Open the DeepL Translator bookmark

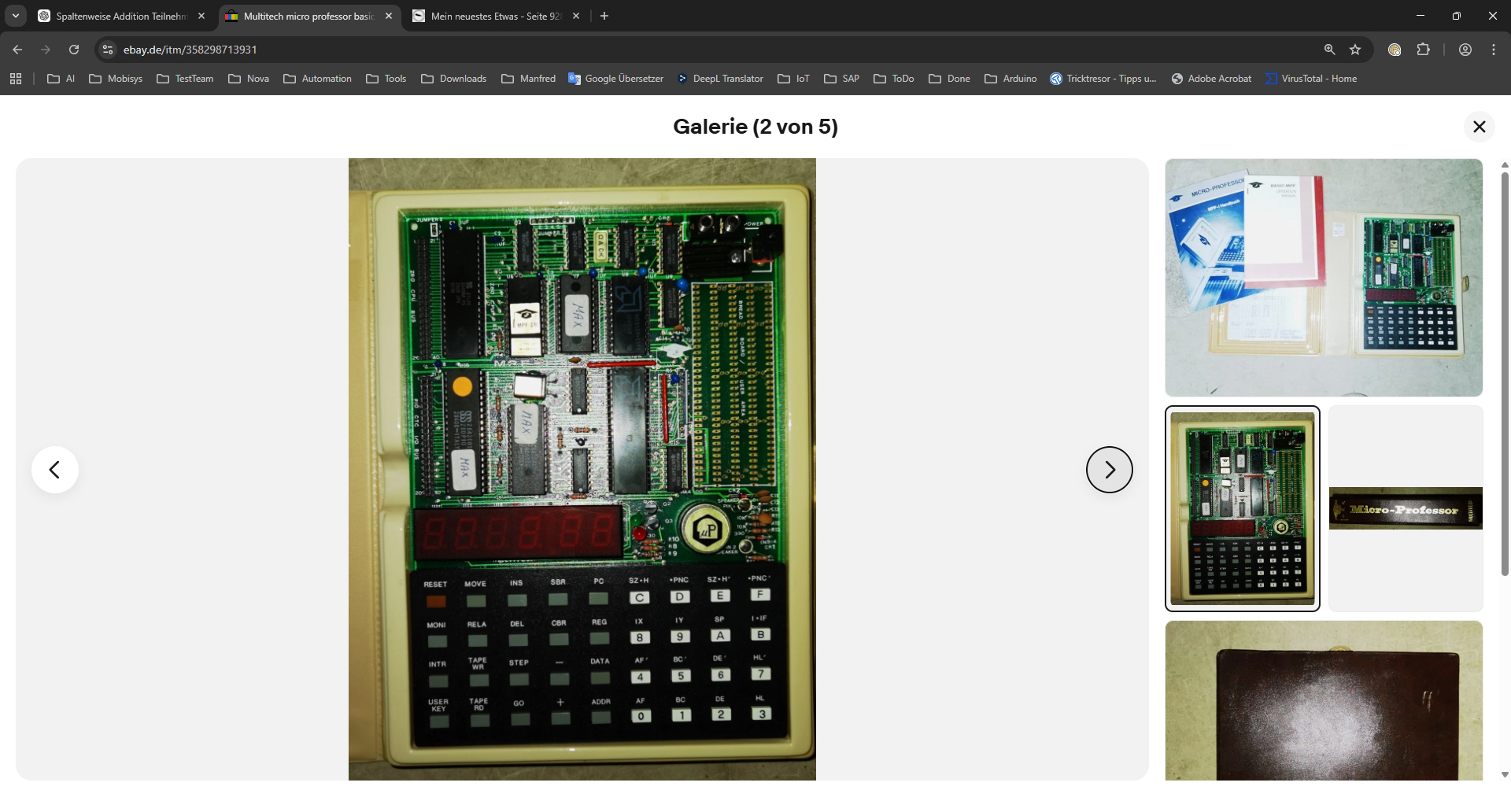pos(720,79)
